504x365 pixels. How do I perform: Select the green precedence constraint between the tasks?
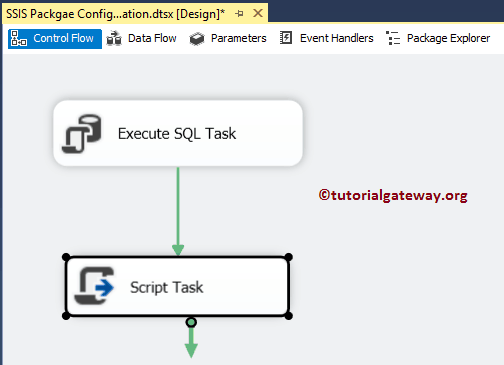point(178,211)
